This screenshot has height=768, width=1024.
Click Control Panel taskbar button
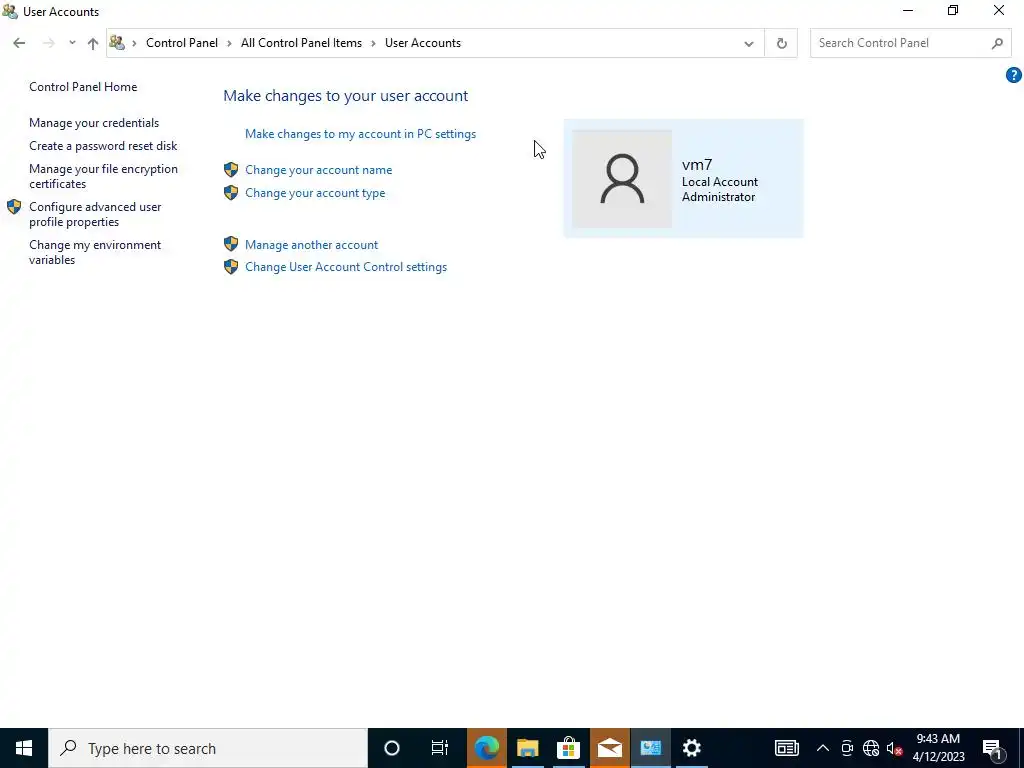click(650, 748)
